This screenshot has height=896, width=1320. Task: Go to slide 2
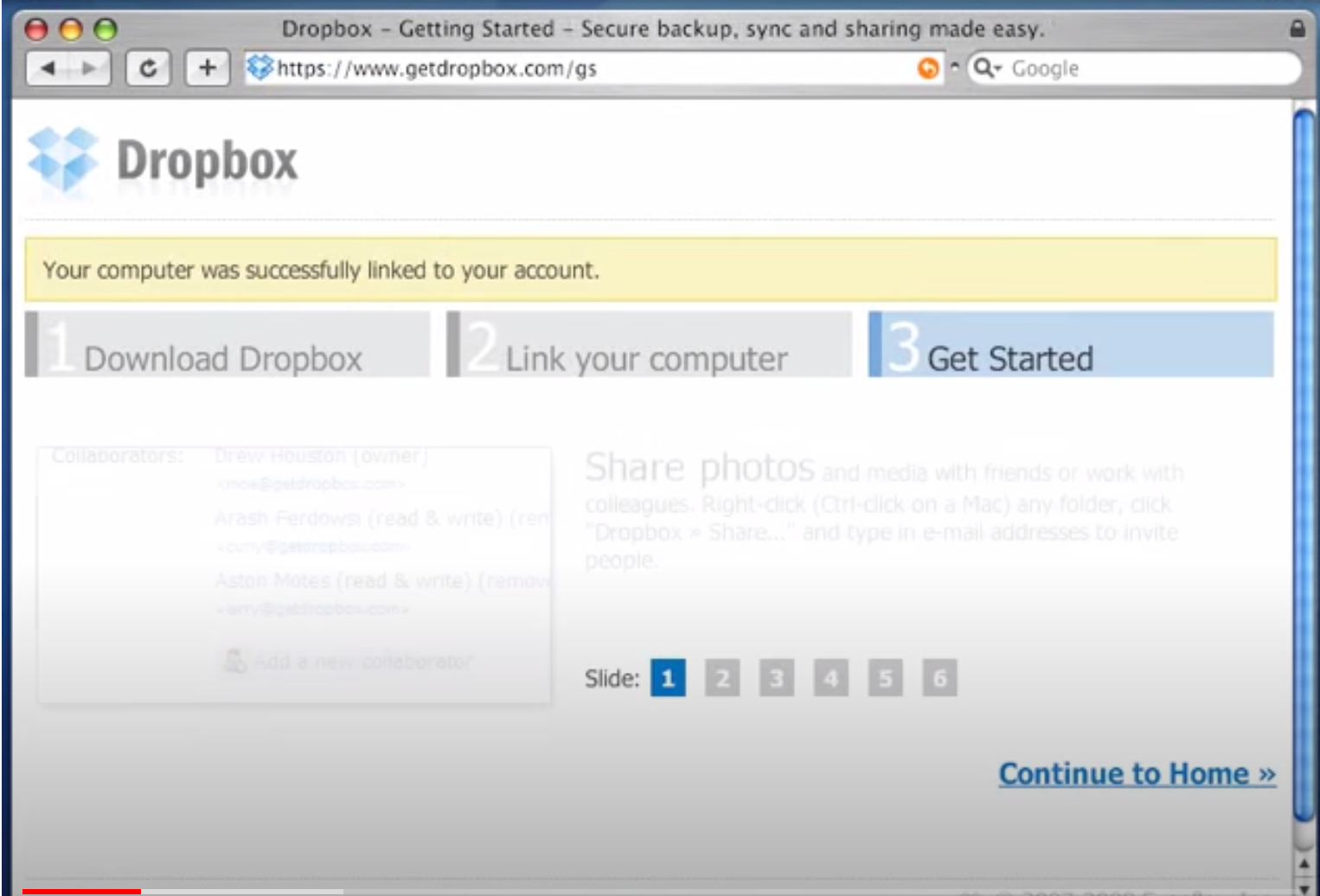[x=722, y=678]
